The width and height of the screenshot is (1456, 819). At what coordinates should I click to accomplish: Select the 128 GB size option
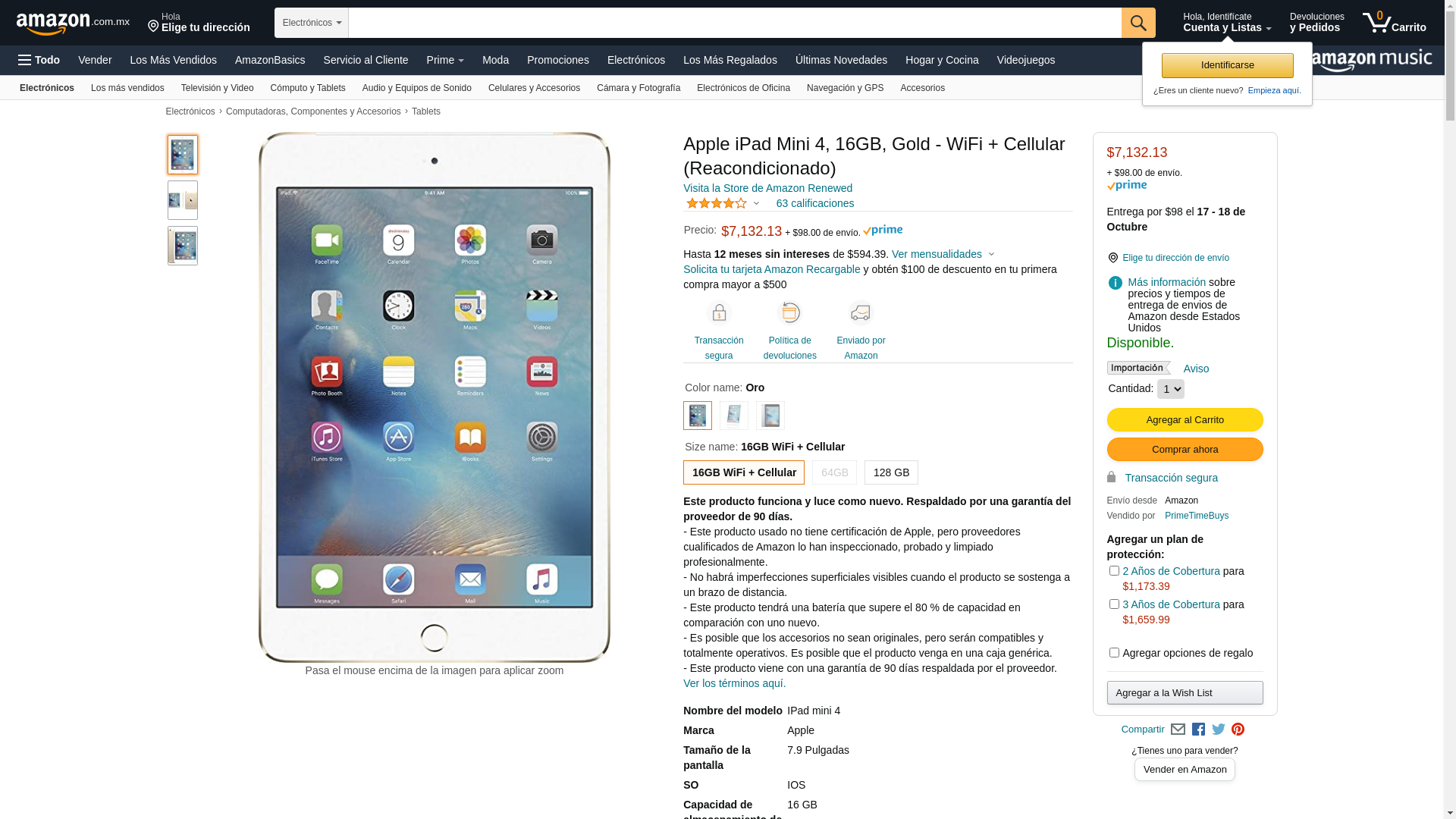(892, 472)
